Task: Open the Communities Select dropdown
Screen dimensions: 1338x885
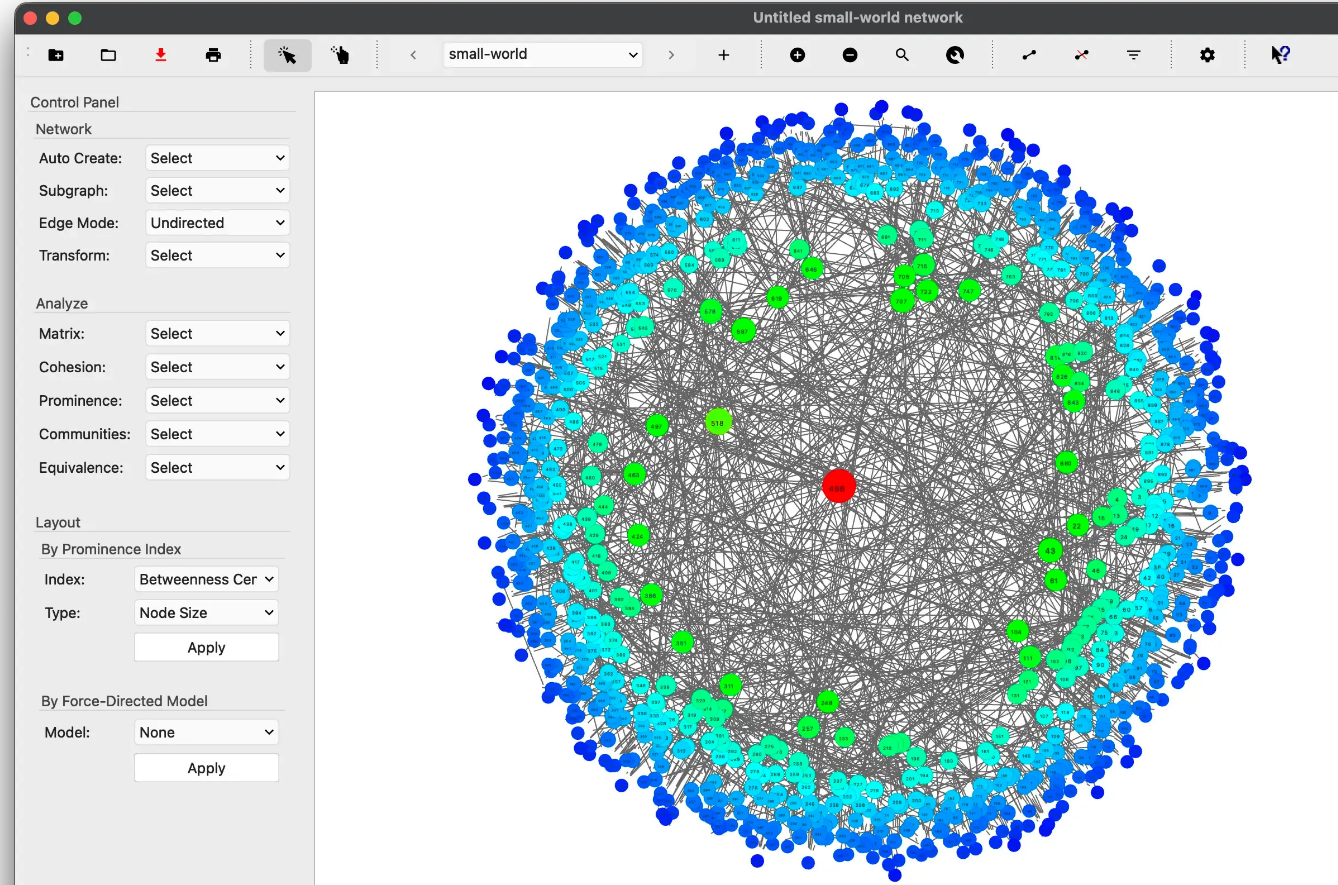Action: click(x=217, y=433)
